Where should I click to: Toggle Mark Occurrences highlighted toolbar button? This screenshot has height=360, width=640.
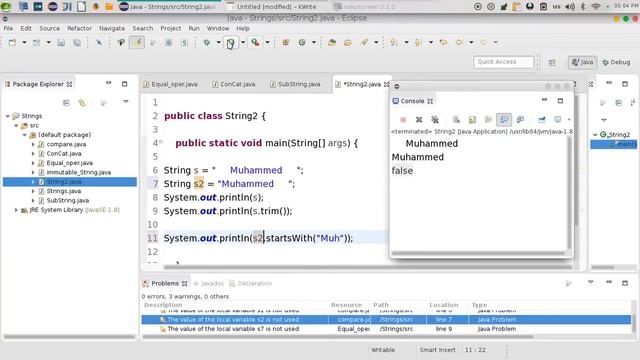point(138,42)
